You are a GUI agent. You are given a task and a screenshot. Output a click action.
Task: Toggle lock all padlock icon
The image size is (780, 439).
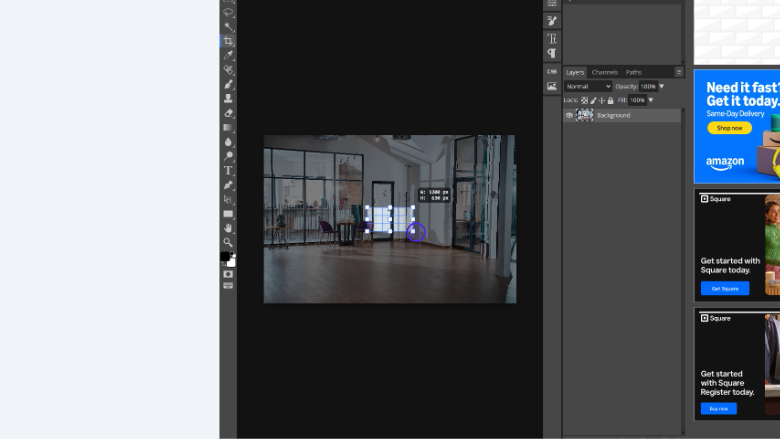click(x=610, y=100)
